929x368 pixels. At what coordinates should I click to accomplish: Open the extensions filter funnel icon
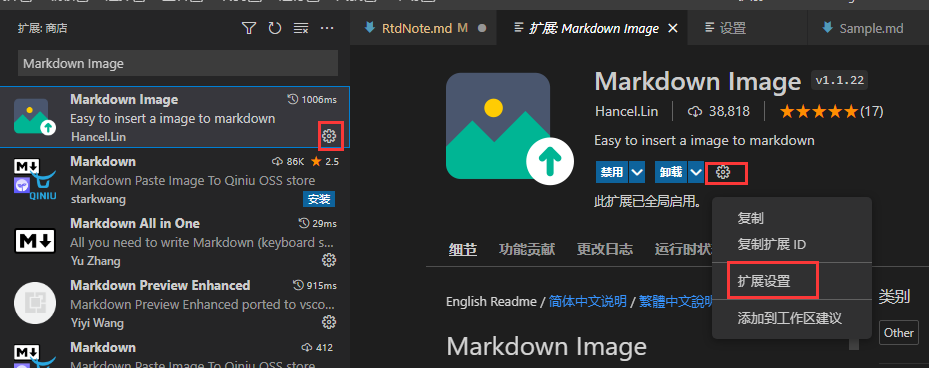tap(249, 28)
